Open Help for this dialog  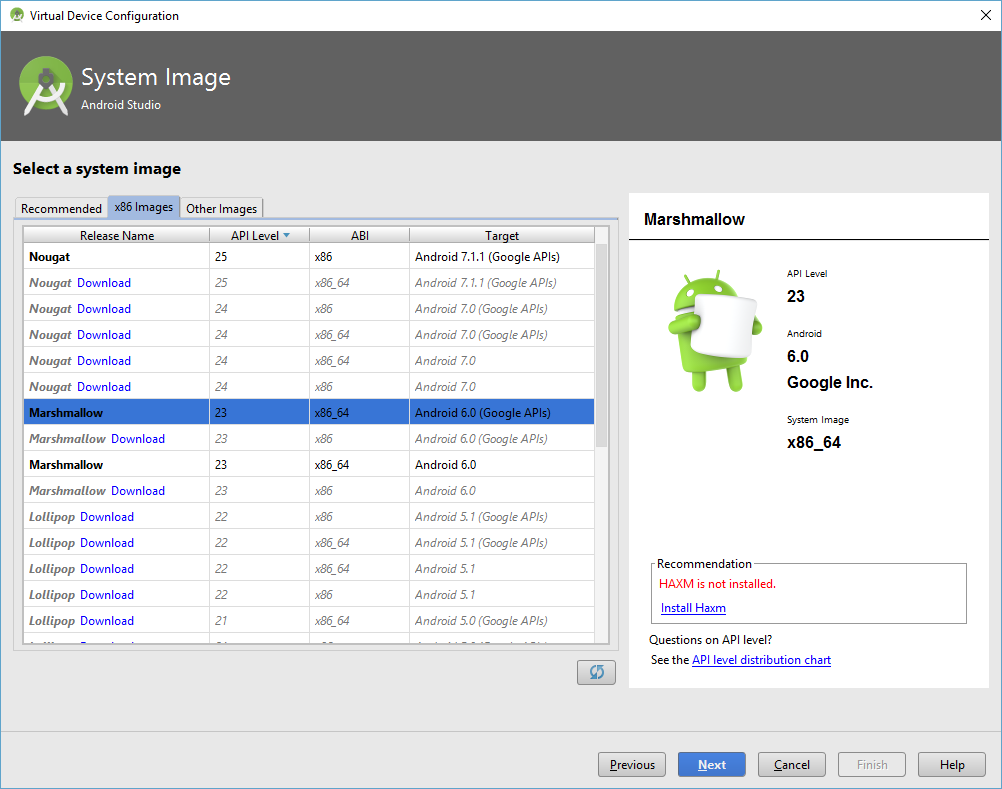(952, 765)
